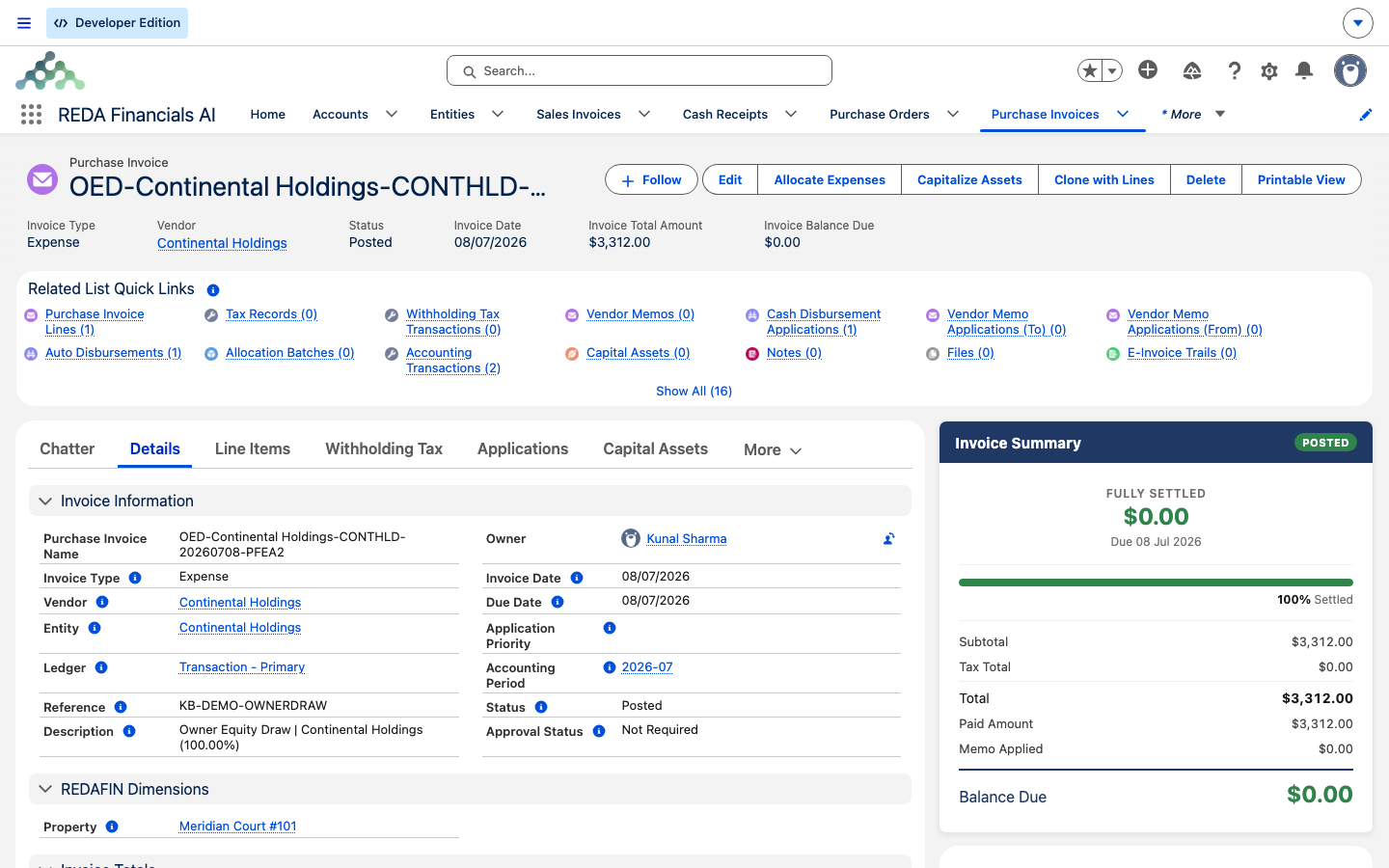
Task: Click the Accounting Period info icon
Action: tap(610, 667)
